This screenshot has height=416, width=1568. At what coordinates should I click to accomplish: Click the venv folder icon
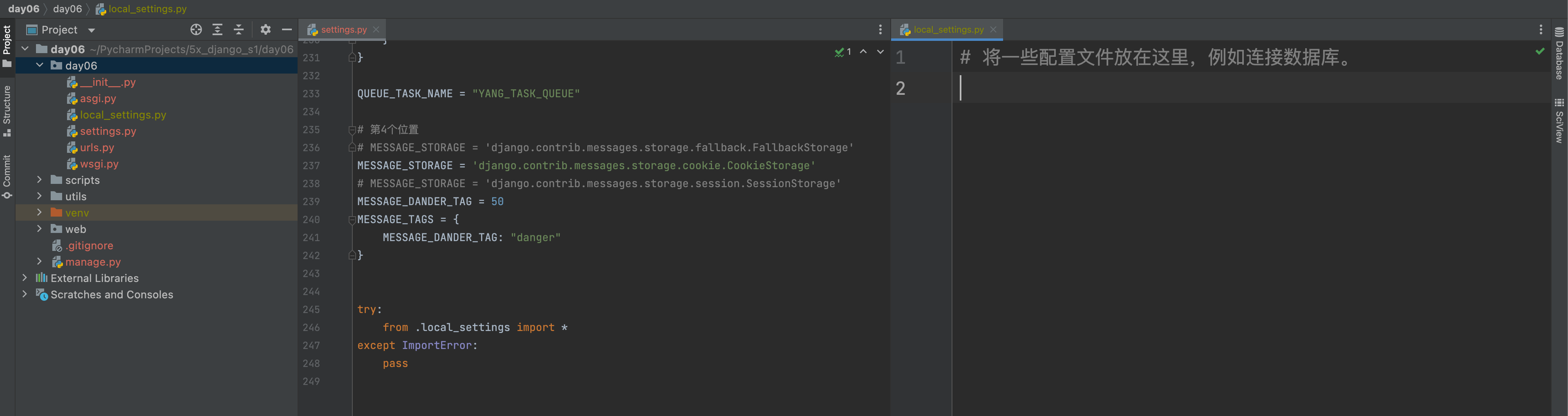(x=56, y=212)
